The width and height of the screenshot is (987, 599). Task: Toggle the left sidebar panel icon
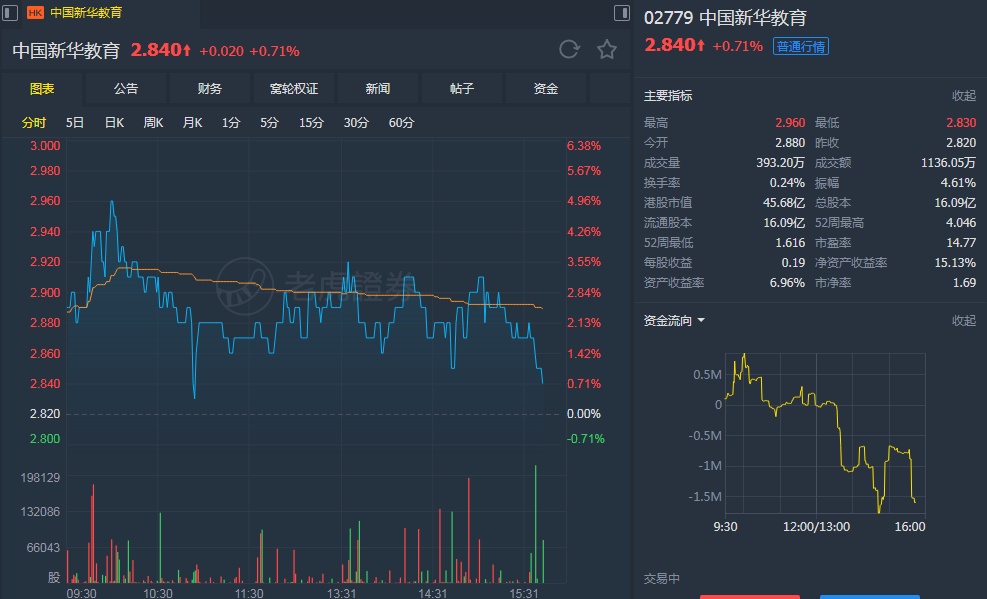pyautogui.click(x=10, y=13)
